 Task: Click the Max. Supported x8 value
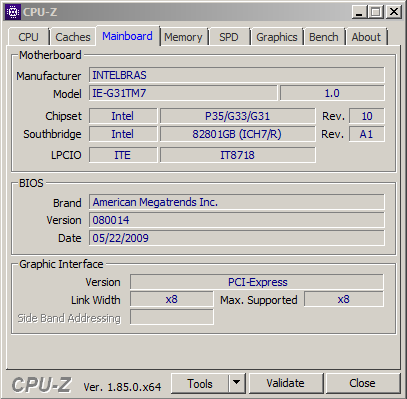(x=344, y=299)
